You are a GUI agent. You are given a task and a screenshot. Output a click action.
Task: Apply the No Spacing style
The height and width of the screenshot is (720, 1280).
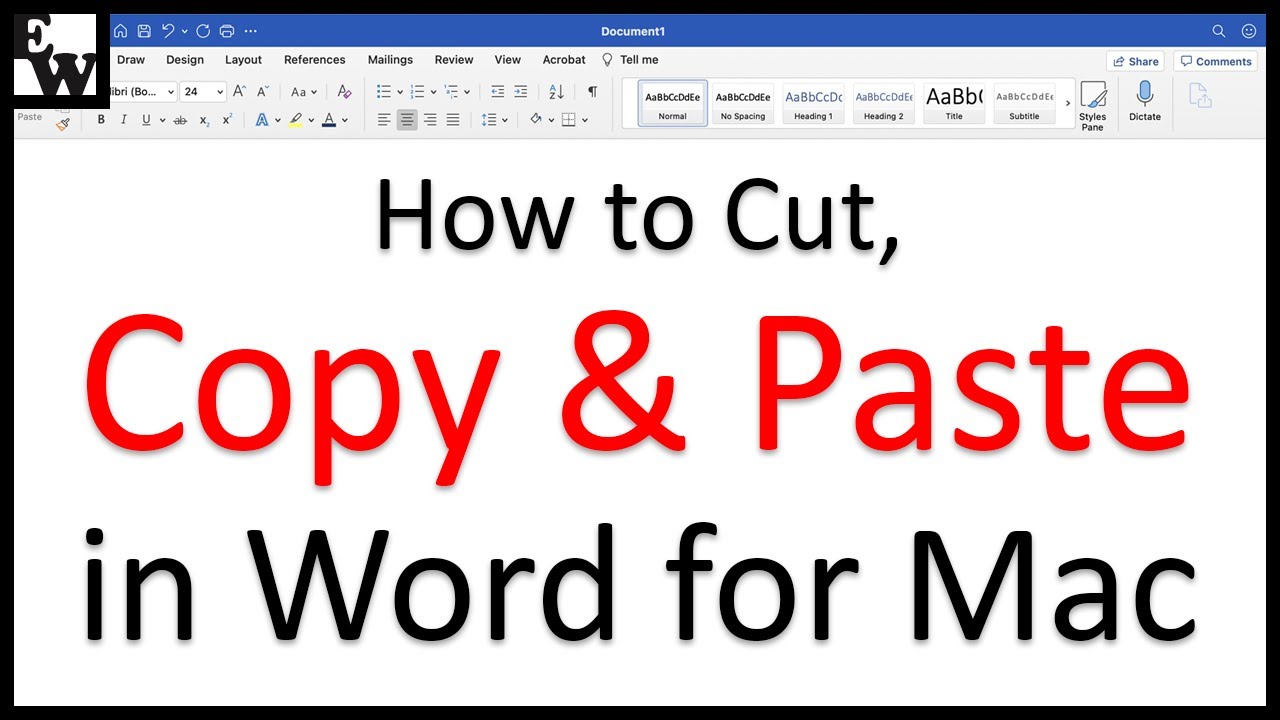click(743, 103)
